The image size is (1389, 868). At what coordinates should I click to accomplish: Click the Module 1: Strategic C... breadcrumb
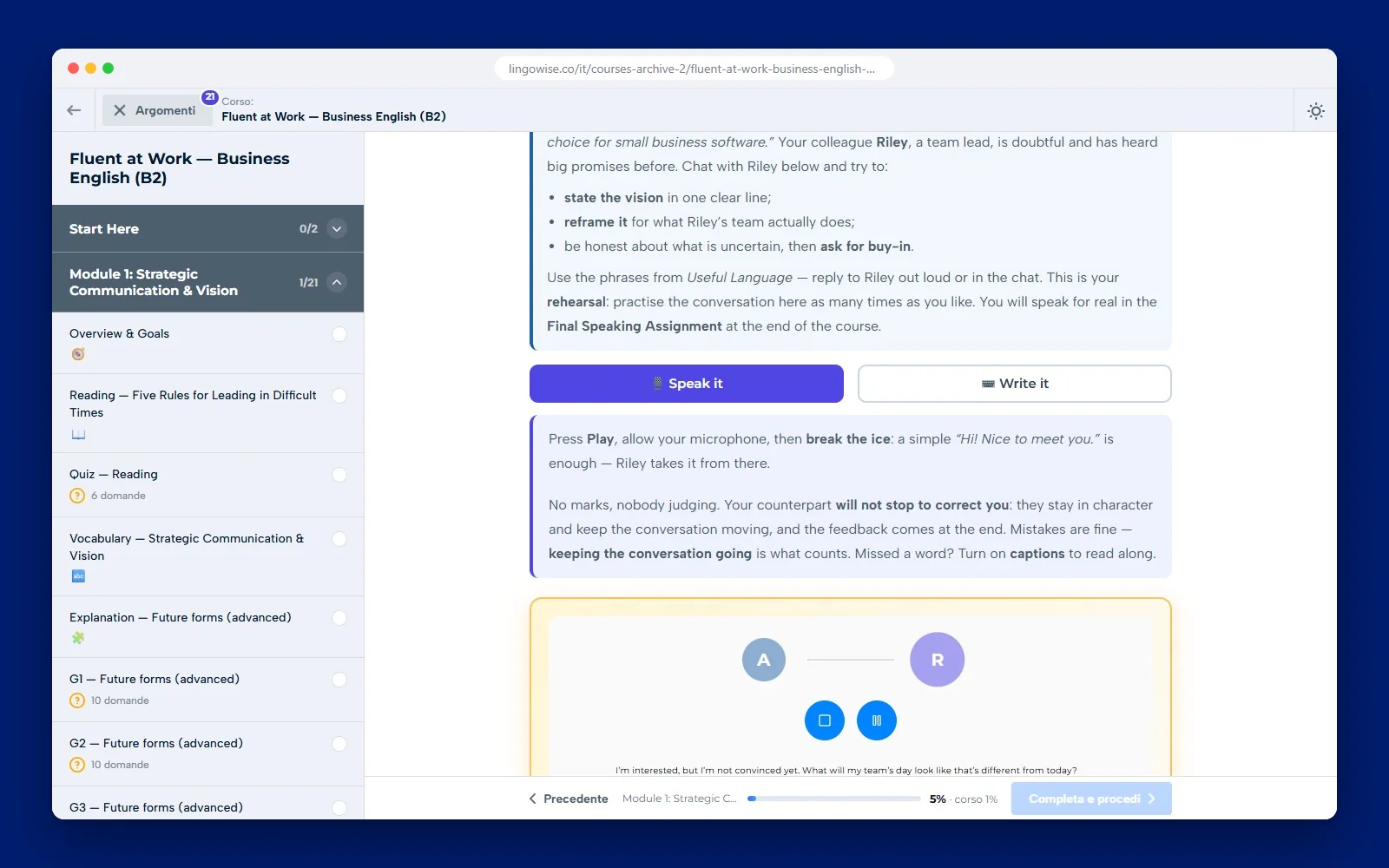click(x=679, y=799)
